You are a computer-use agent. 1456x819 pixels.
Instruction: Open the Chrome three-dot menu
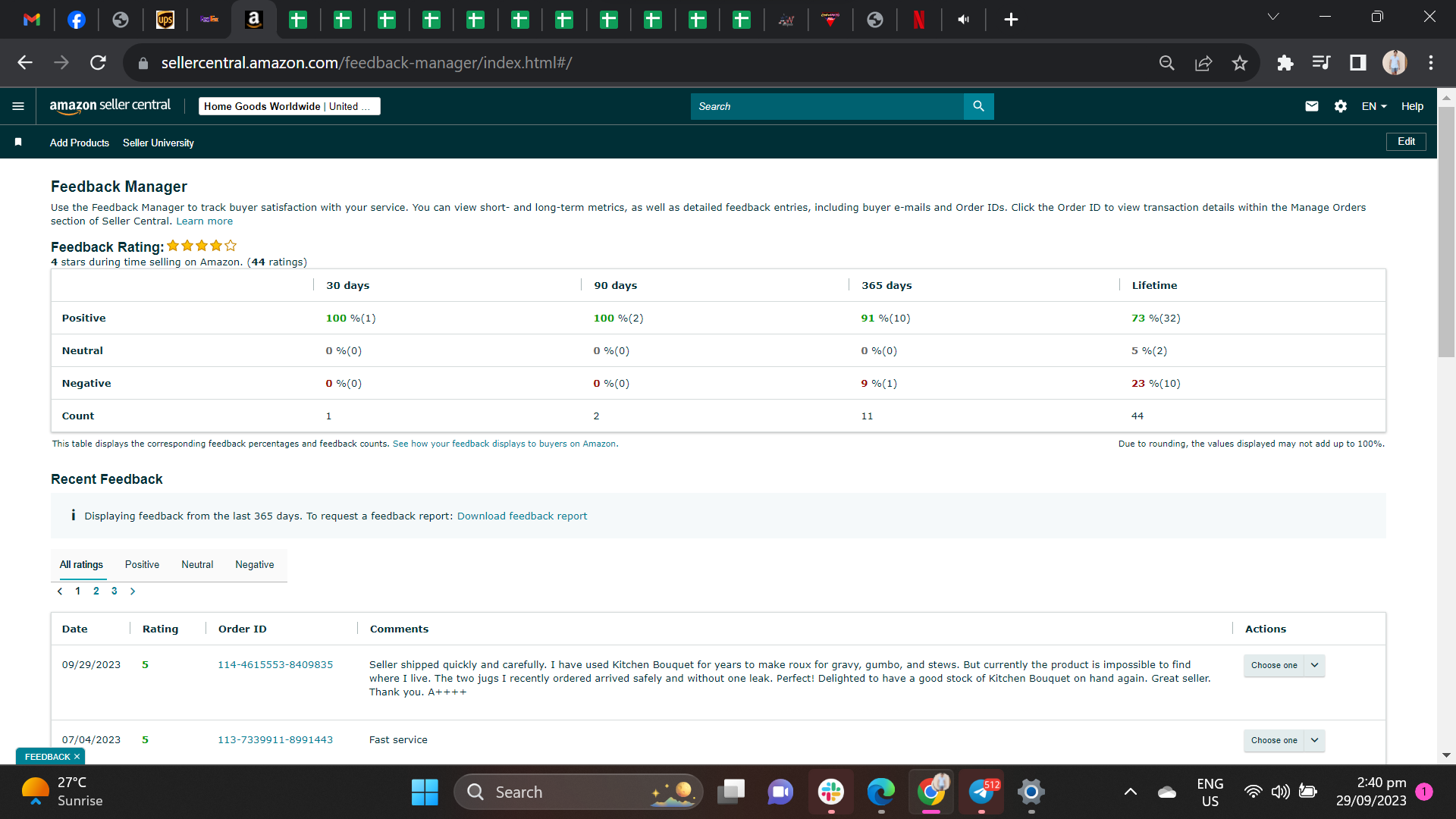click(1431, 63)
